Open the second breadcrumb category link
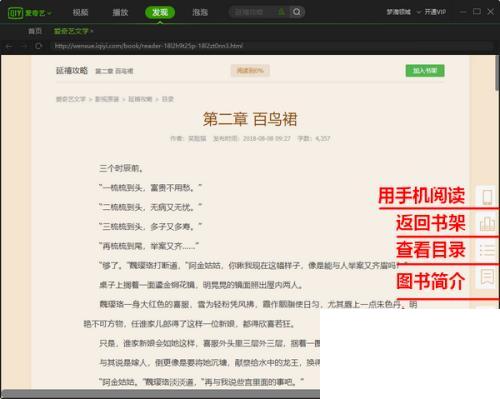Viewport: 500px width, 399px height. [107, 99]
